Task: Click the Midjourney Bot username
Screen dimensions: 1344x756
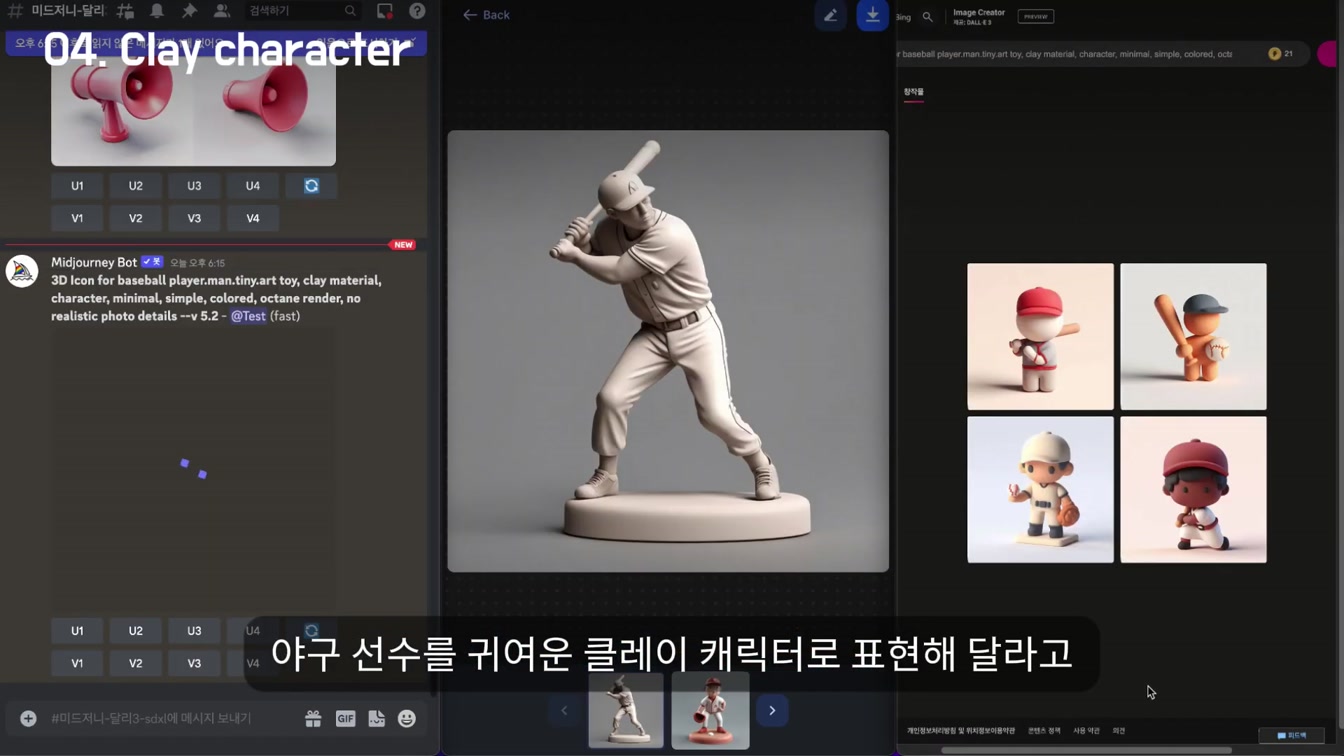Action: (x=94, y=262)
